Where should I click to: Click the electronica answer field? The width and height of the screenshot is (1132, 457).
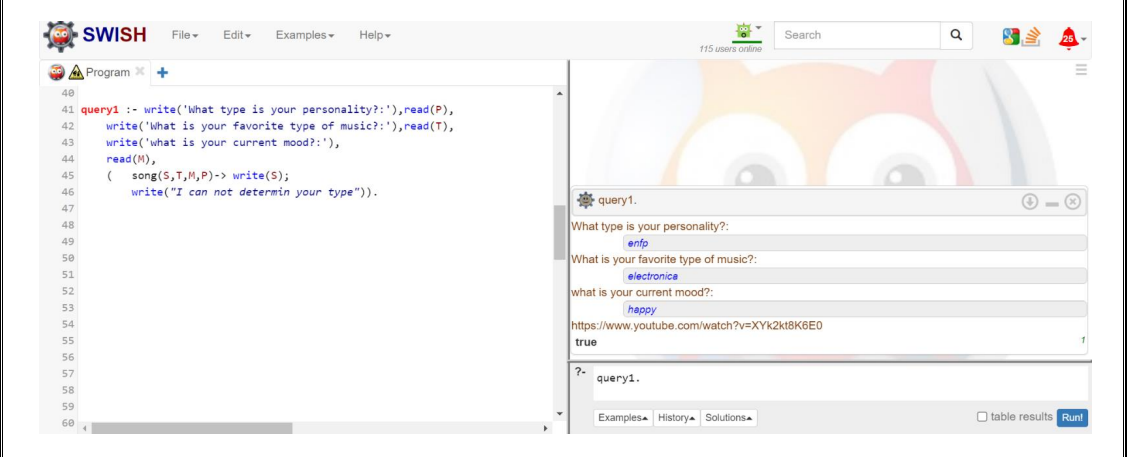click(x=855, y=276)
